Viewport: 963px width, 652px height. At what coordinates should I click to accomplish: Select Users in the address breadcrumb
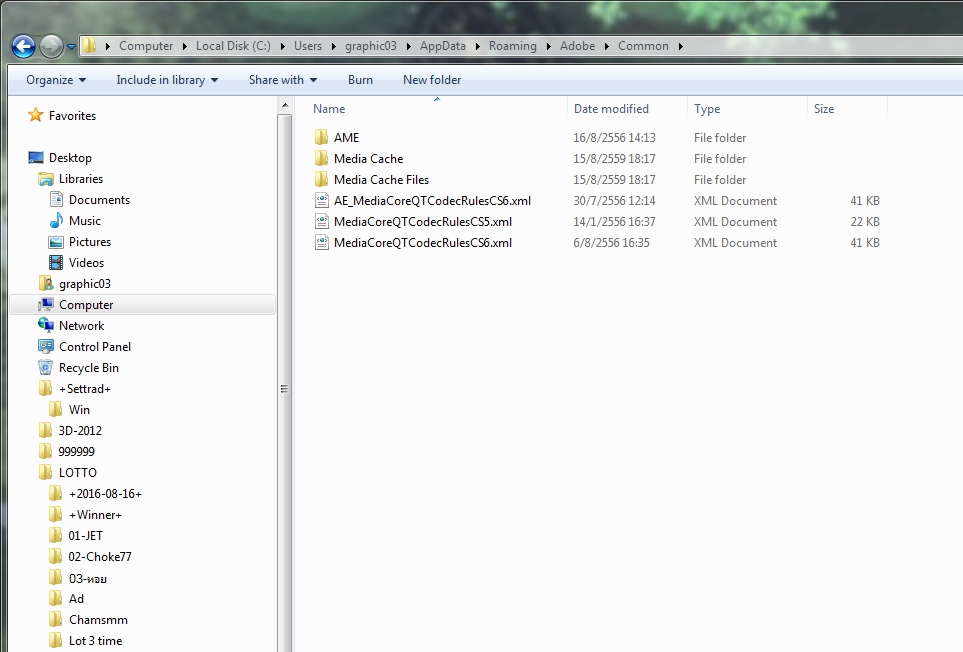coord(308,46)
